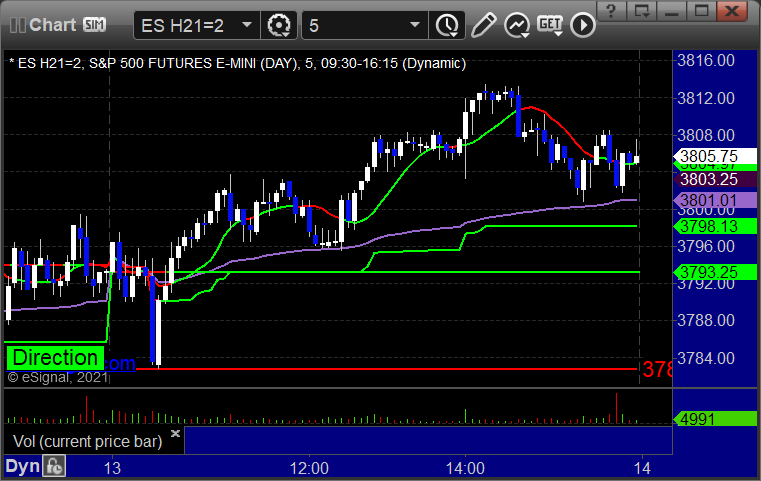This screenshot has height=481, width=761.
Task: Click the Chart title label
Action: pyautogui.click(x=52, y=25)
